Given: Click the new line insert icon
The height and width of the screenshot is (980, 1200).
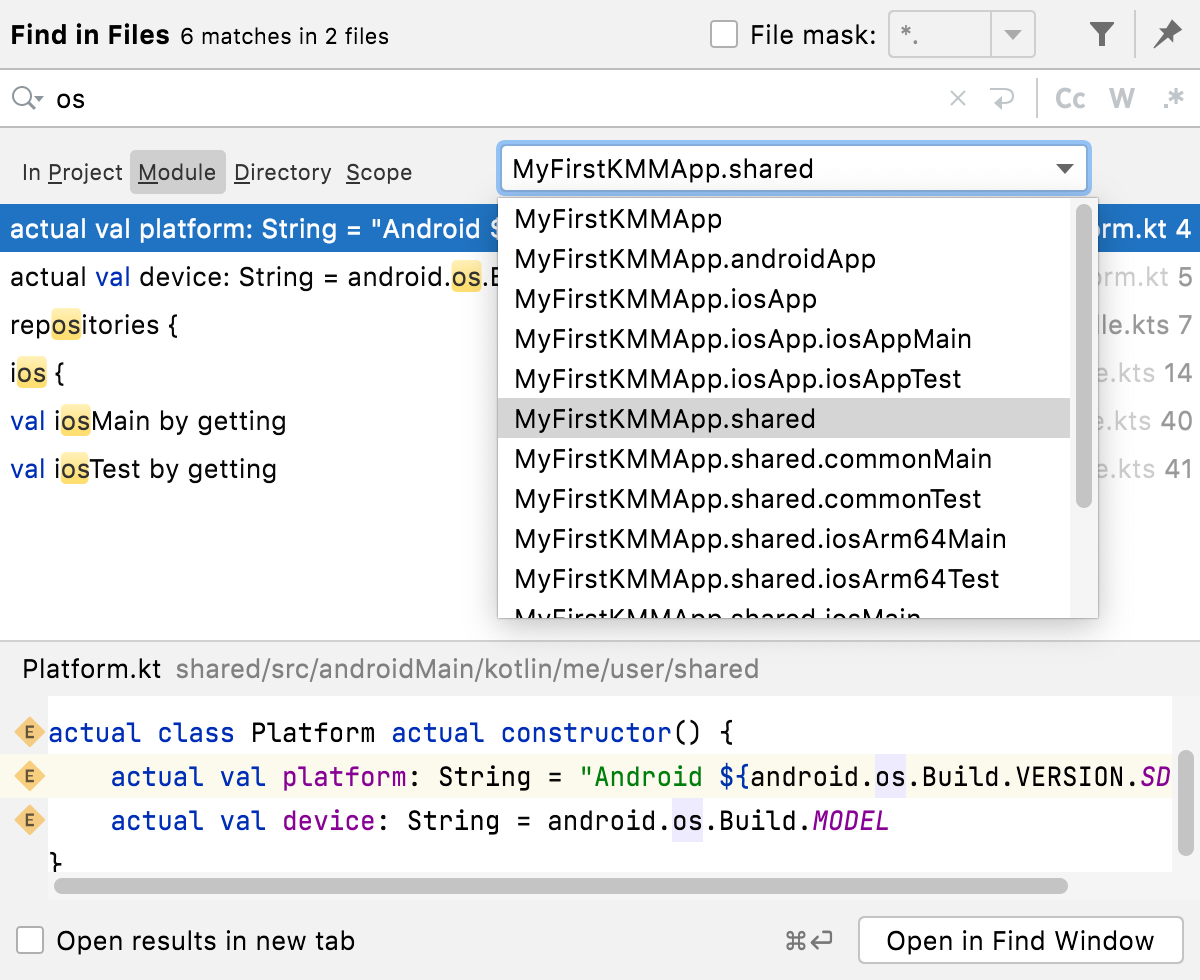Looking at the screenshot, I should tap(1001, 99).
